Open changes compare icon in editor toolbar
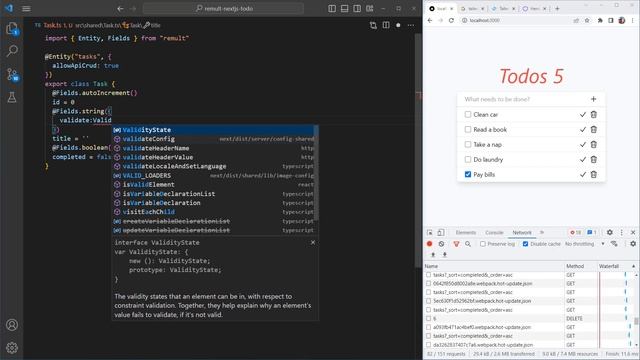The width and height of the screenshot is (640, 360). (373, 25)
